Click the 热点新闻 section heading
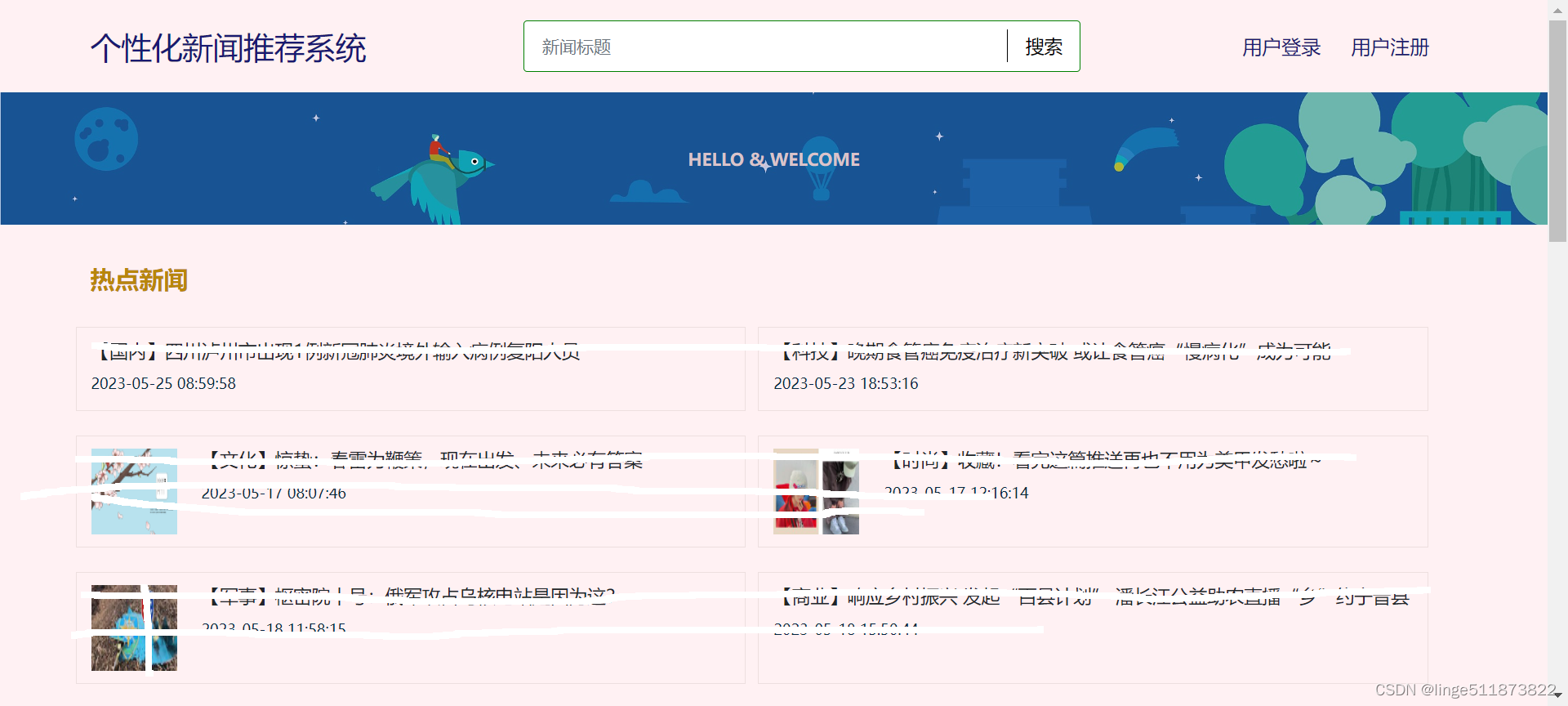This screenshot has height=706, width=1568. pyautogui.click(x=139, y=280)
